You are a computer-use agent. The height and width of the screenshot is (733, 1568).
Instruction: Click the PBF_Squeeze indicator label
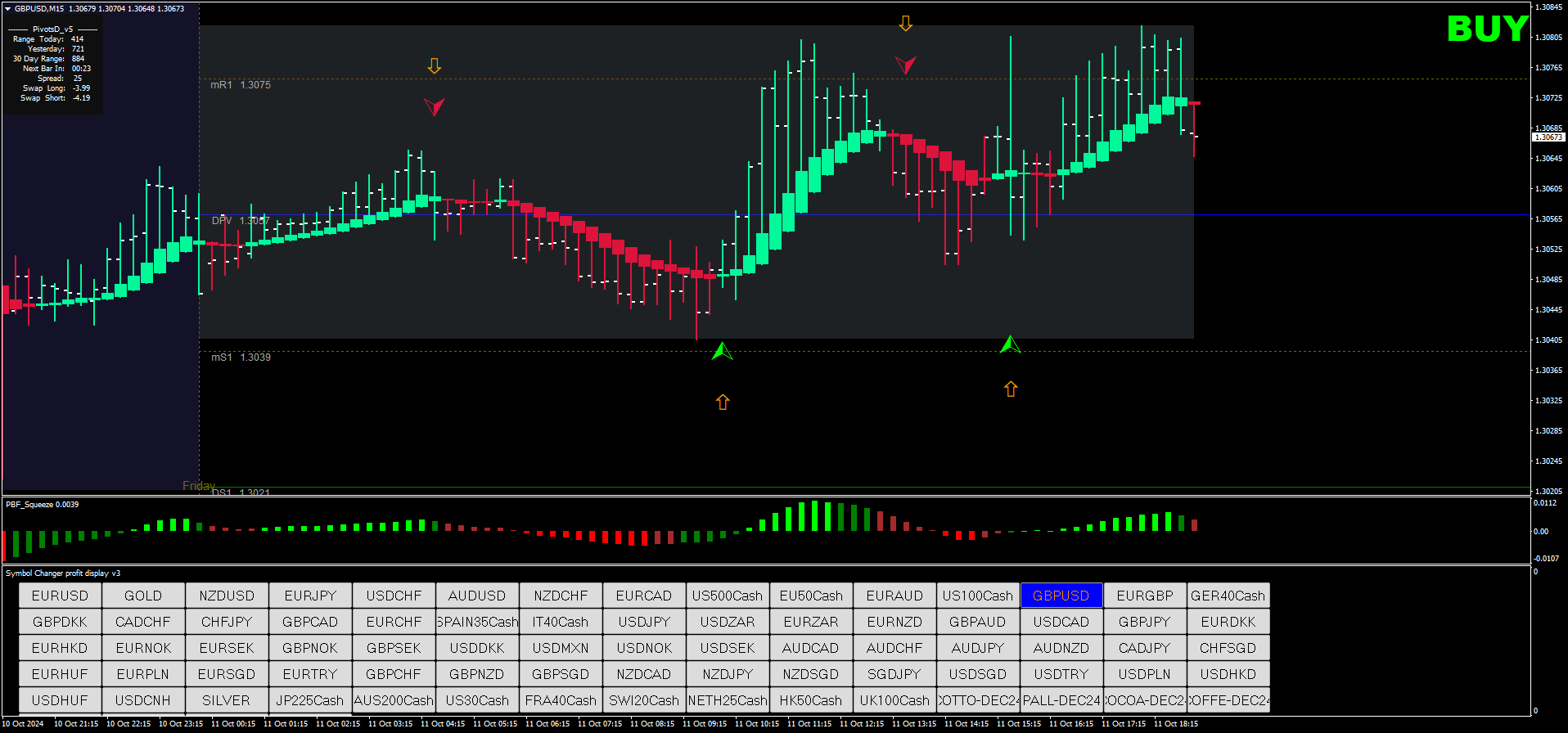coord(42,505)
